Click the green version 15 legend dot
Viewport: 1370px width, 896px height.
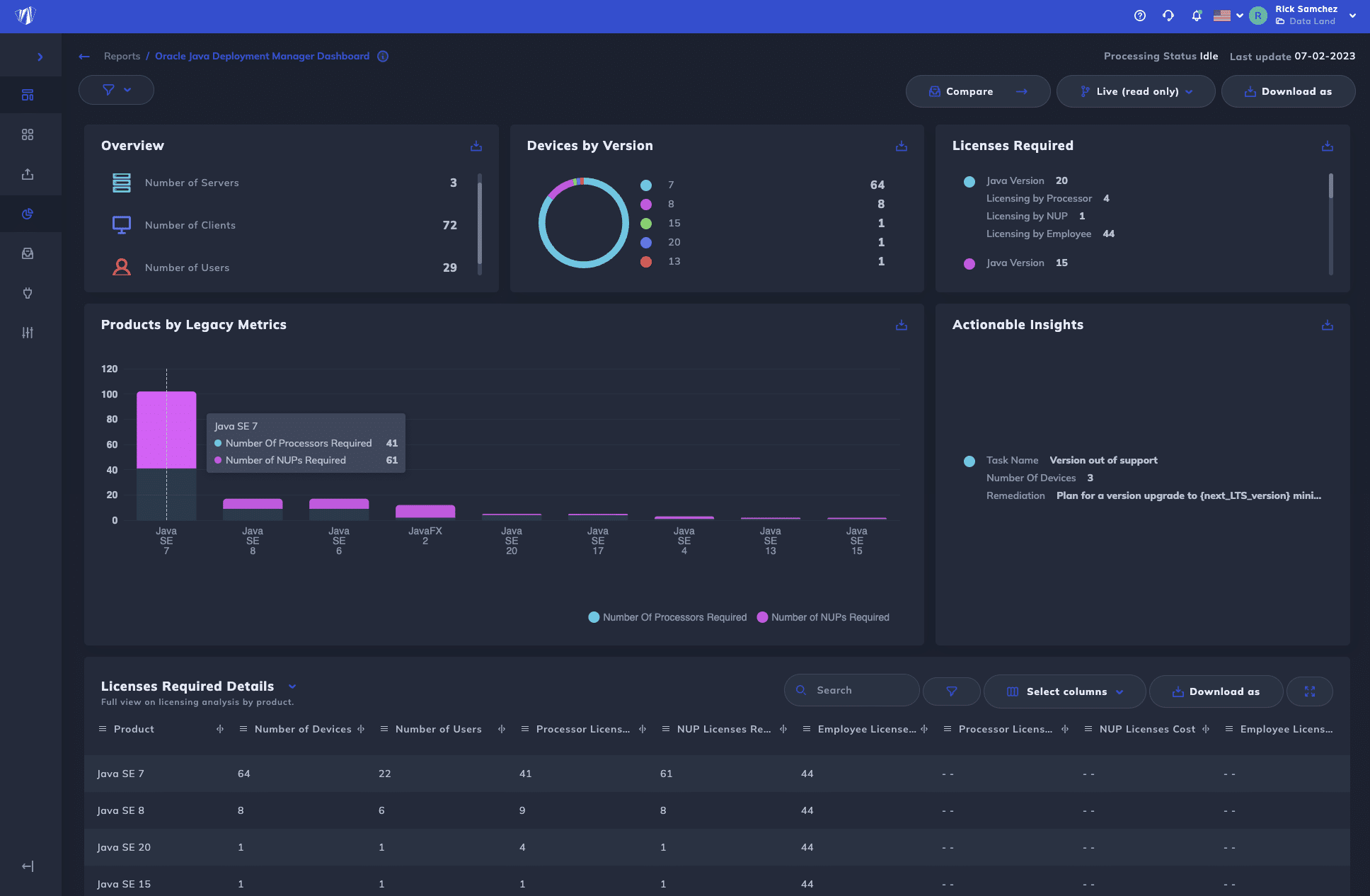pos(646,224)
